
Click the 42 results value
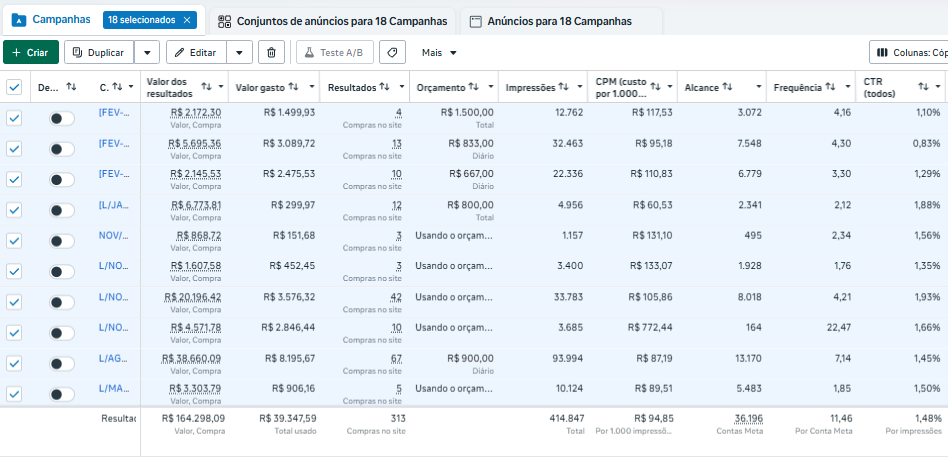coord(397,297)
